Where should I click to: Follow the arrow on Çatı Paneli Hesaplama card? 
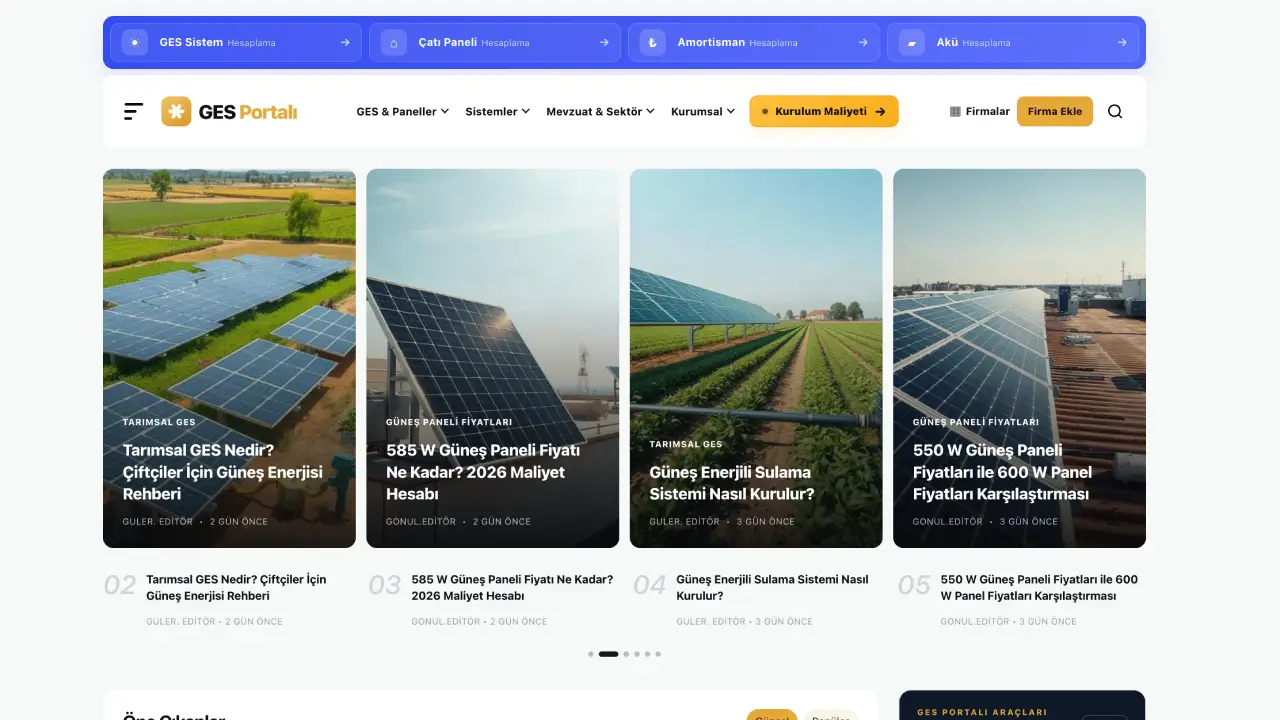604,43
